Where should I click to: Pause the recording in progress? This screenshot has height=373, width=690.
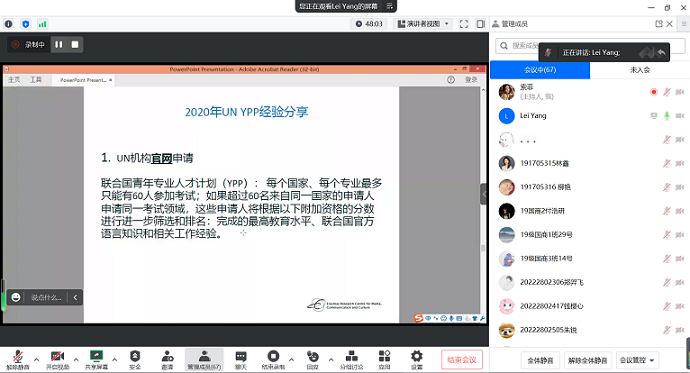[59, 44]
